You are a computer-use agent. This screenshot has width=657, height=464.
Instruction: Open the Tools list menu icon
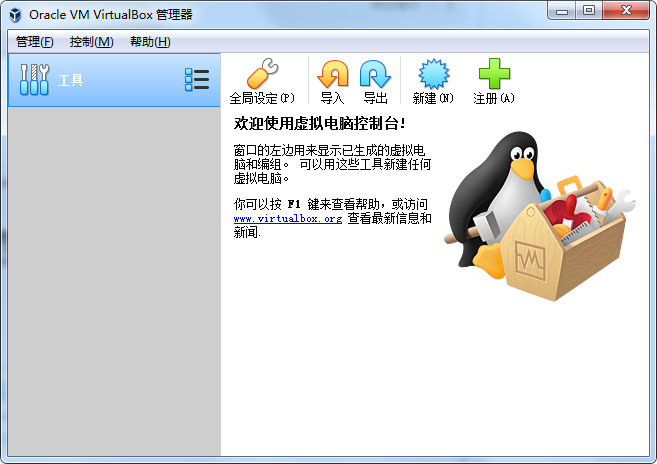click(x=197, y=80)
